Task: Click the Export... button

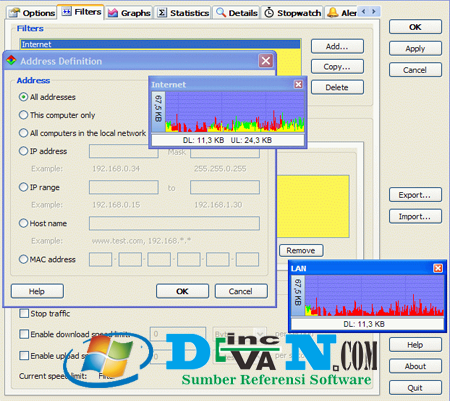Action: (415, 195)
